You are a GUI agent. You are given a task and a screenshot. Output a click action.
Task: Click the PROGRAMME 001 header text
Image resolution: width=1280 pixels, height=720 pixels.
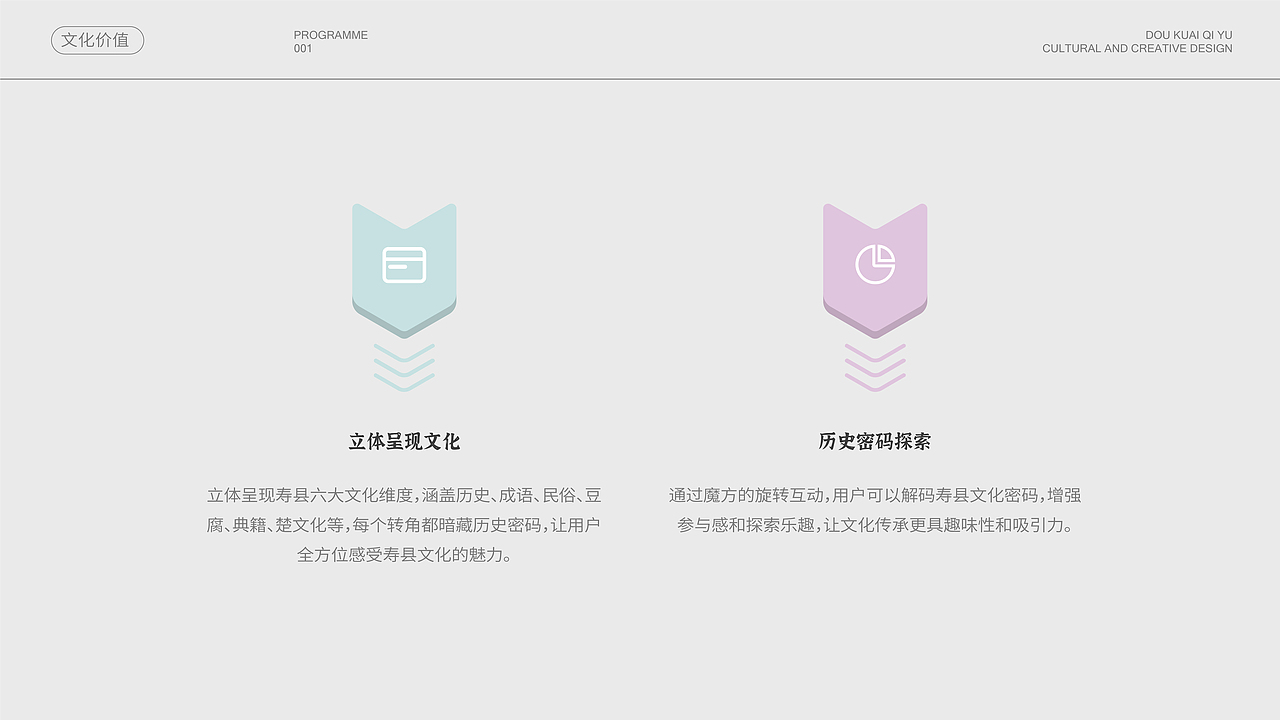pyautogui.click(x=330, y=41)
